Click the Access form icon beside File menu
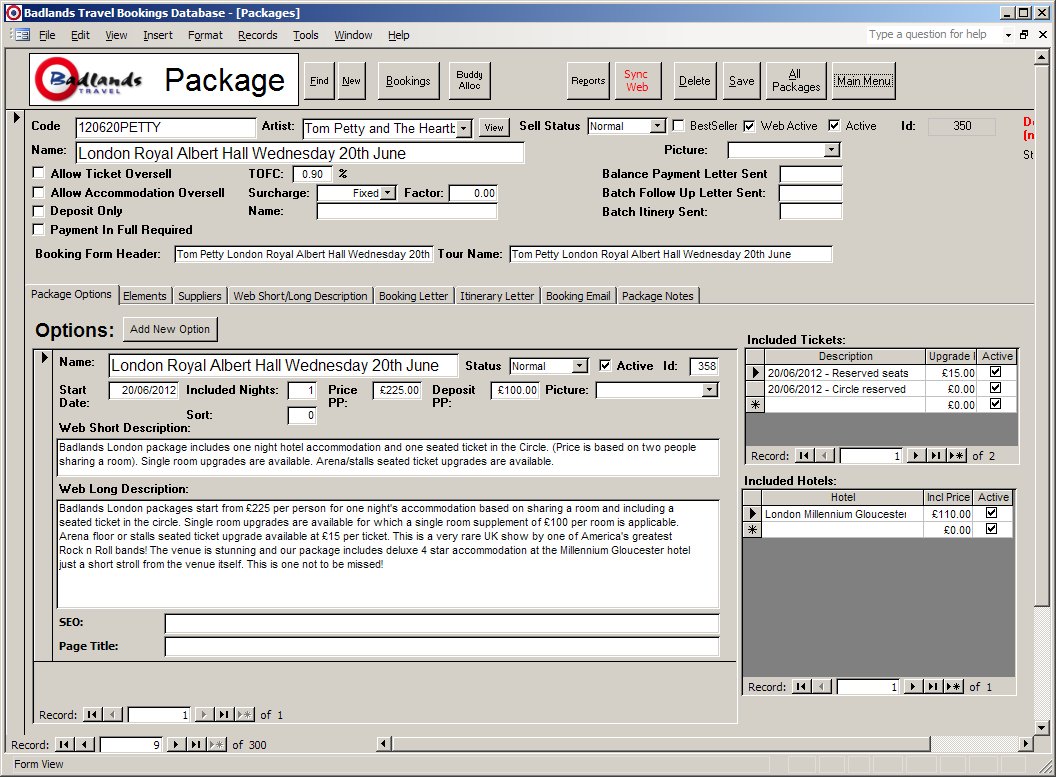Screen dimensions: 1056x777 coord(22,35)
